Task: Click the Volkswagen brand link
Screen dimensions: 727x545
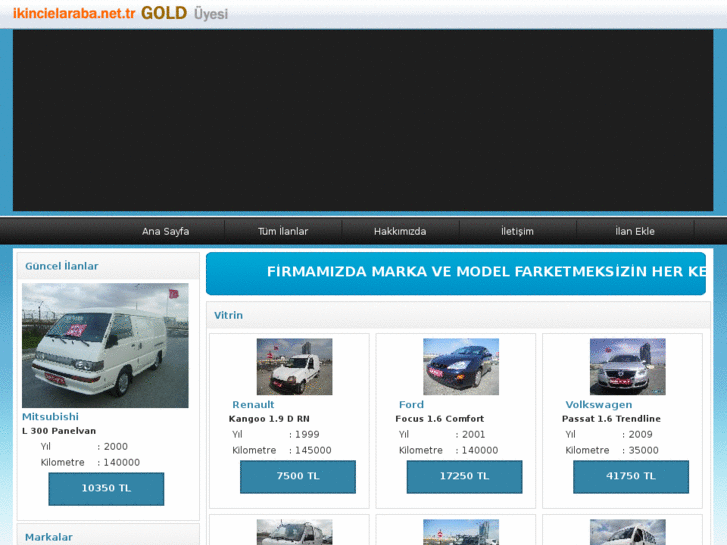Action: [599, 404]
